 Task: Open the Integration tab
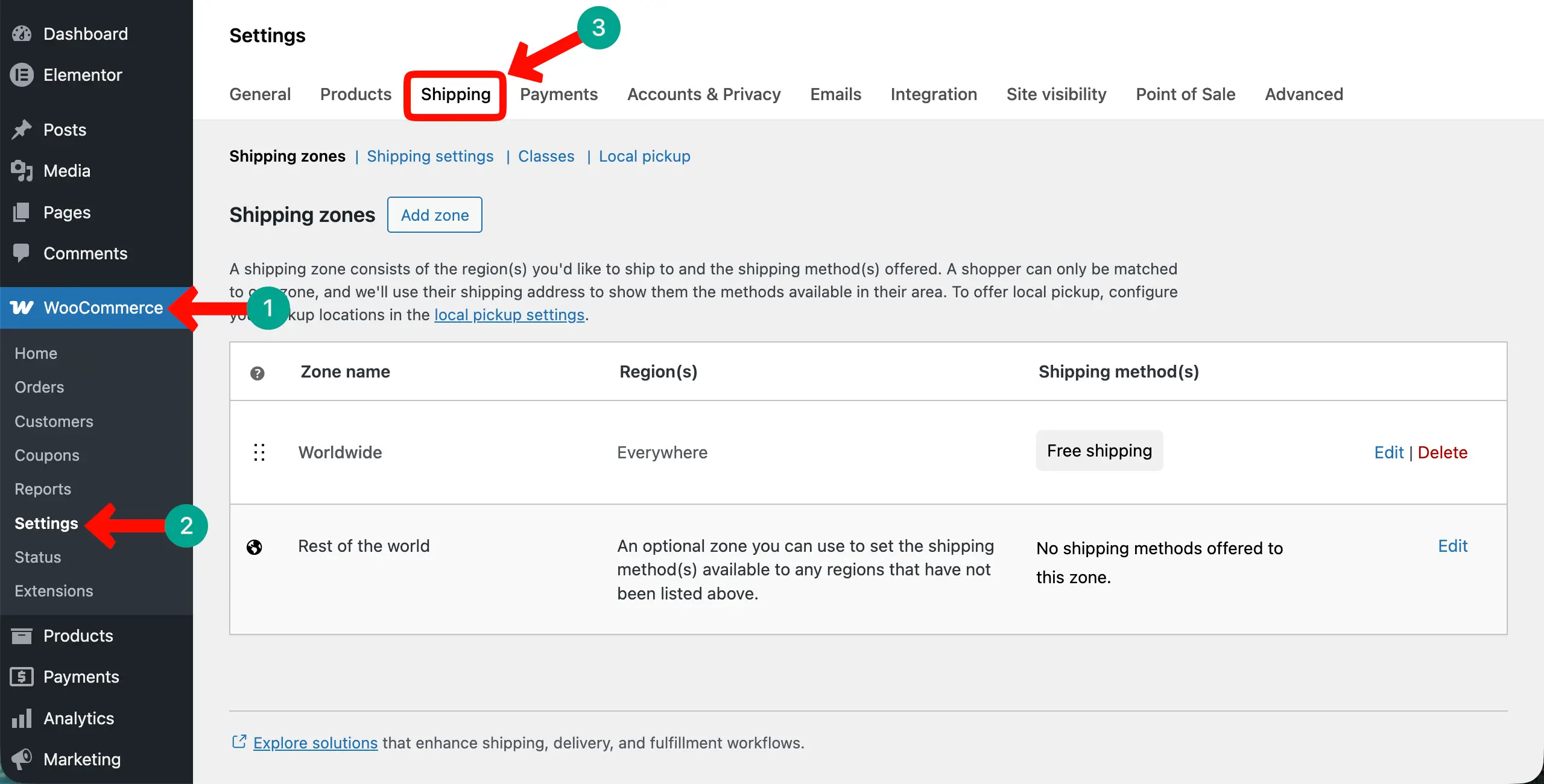934,94
